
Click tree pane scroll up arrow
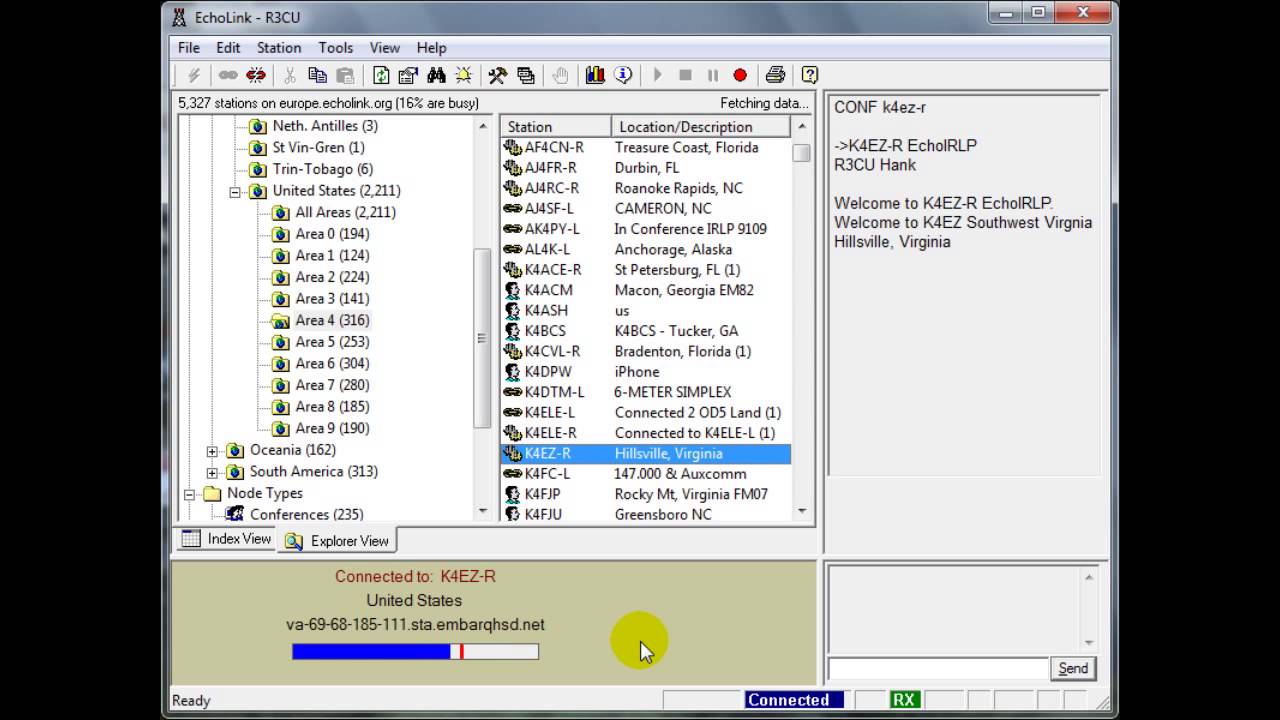point(483,127)
